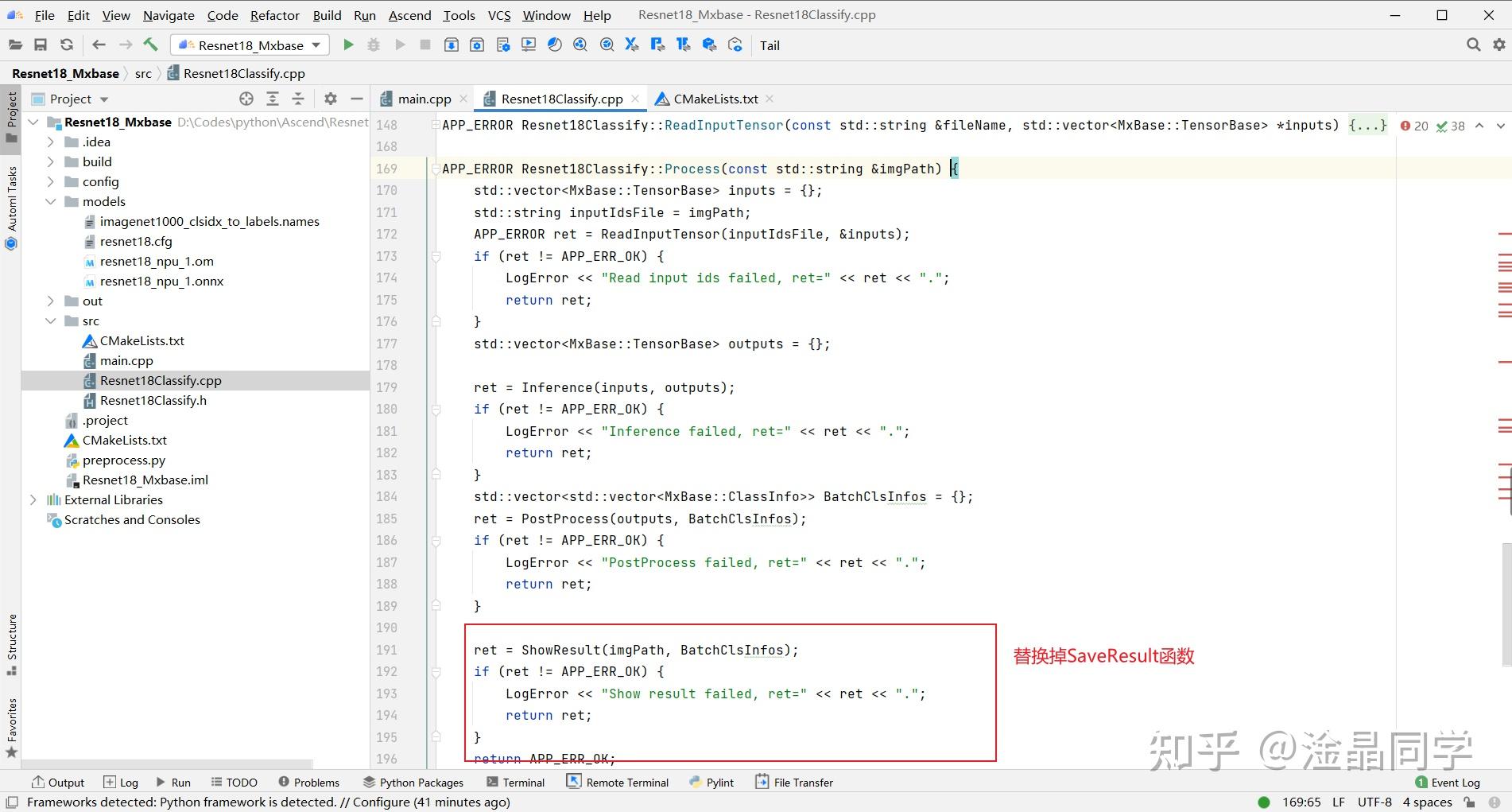Navigate forward with the right arrow

(x=125, y=45)
